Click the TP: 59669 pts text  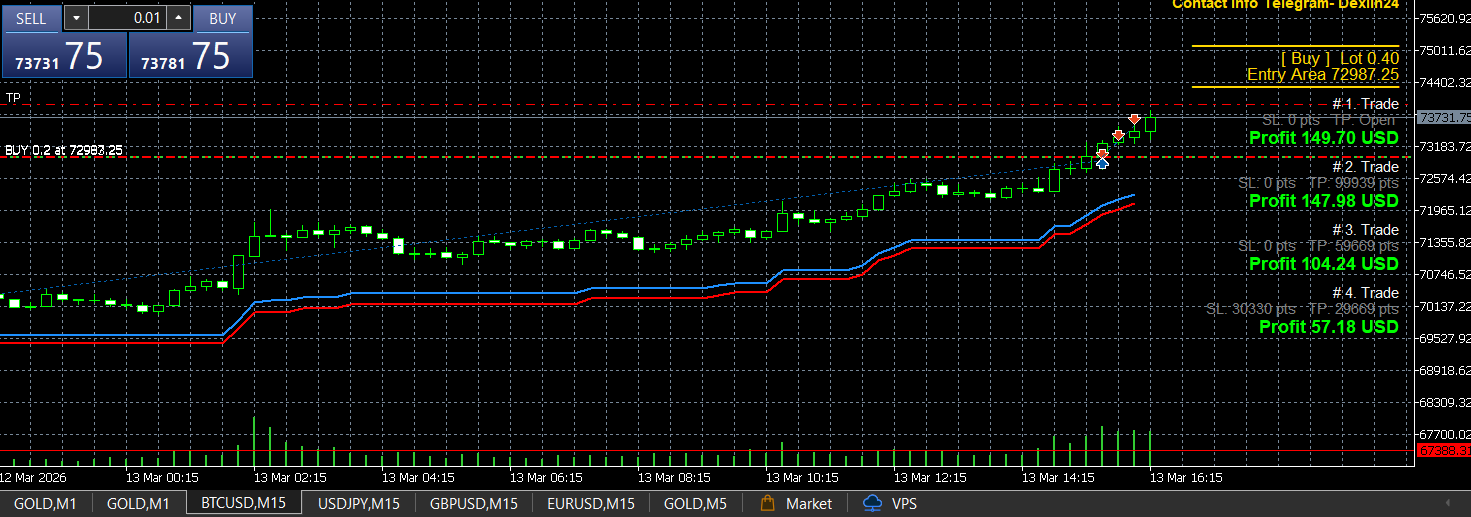(1353, 246)
